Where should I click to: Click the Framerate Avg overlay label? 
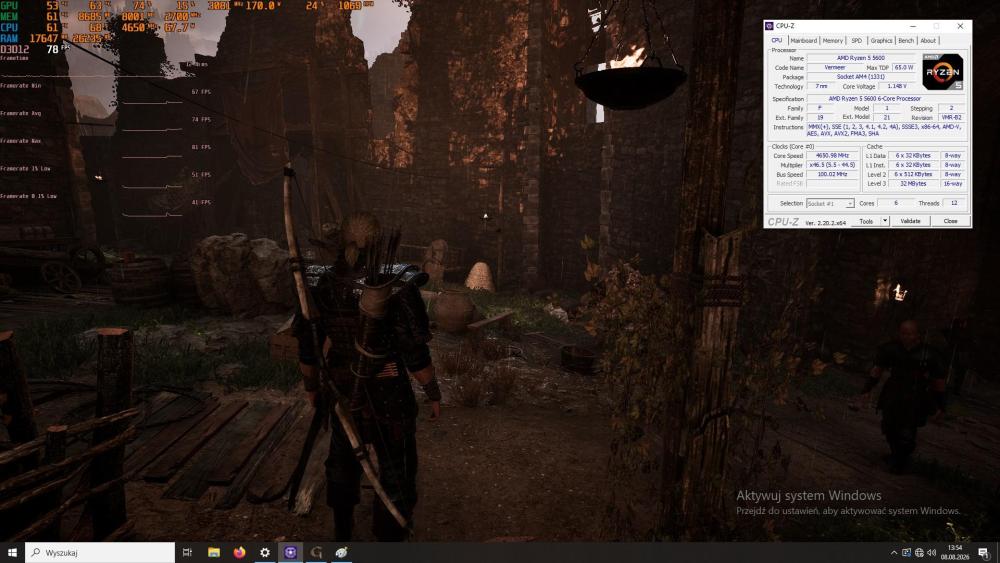tap(20, 113)
